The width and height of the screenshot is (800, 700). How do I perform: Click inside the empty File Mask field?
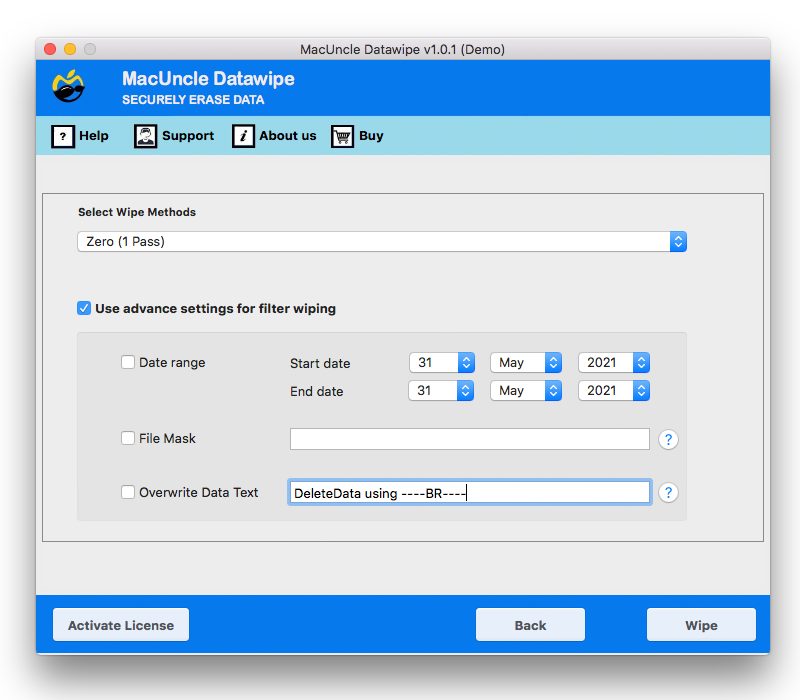click(470, 438)
